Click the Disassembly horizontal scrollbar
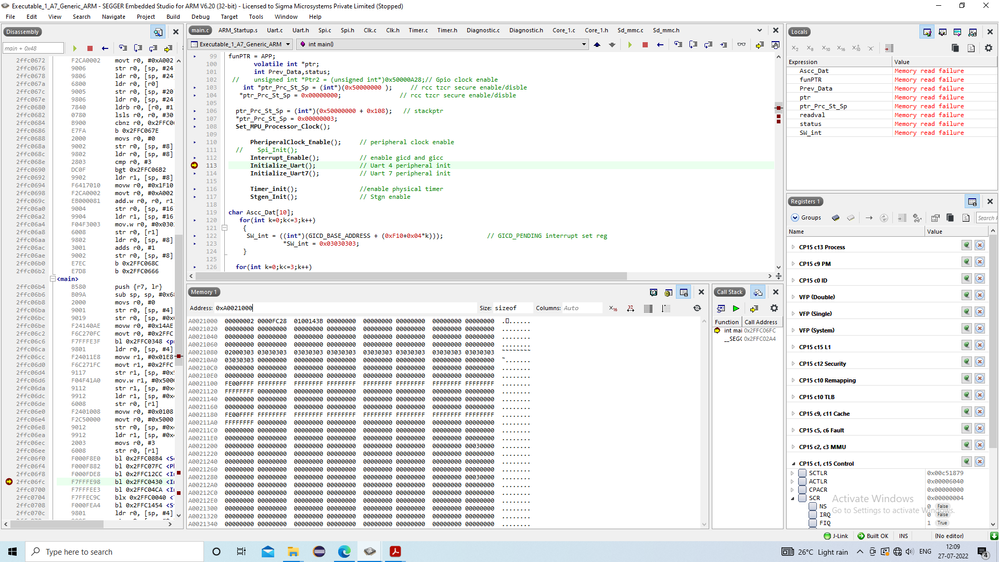The height and width of the screenshot is (562, 999). point(56,524)
